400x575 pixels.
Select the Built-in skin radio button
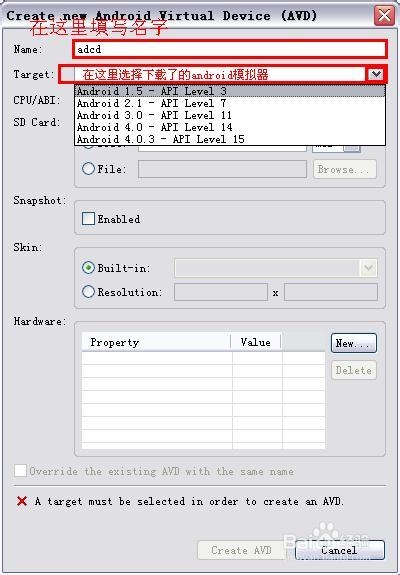tap(88, 268)
